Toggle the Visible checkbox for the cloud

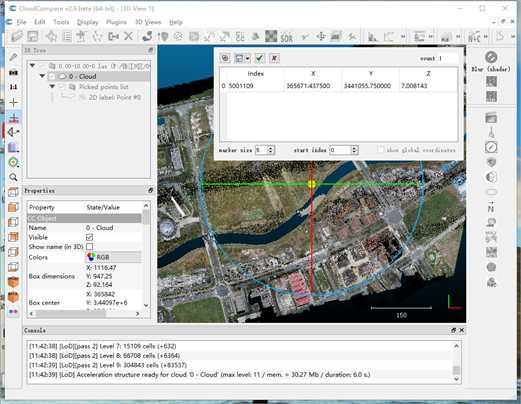pyautogui.click(x=89, y=237)
